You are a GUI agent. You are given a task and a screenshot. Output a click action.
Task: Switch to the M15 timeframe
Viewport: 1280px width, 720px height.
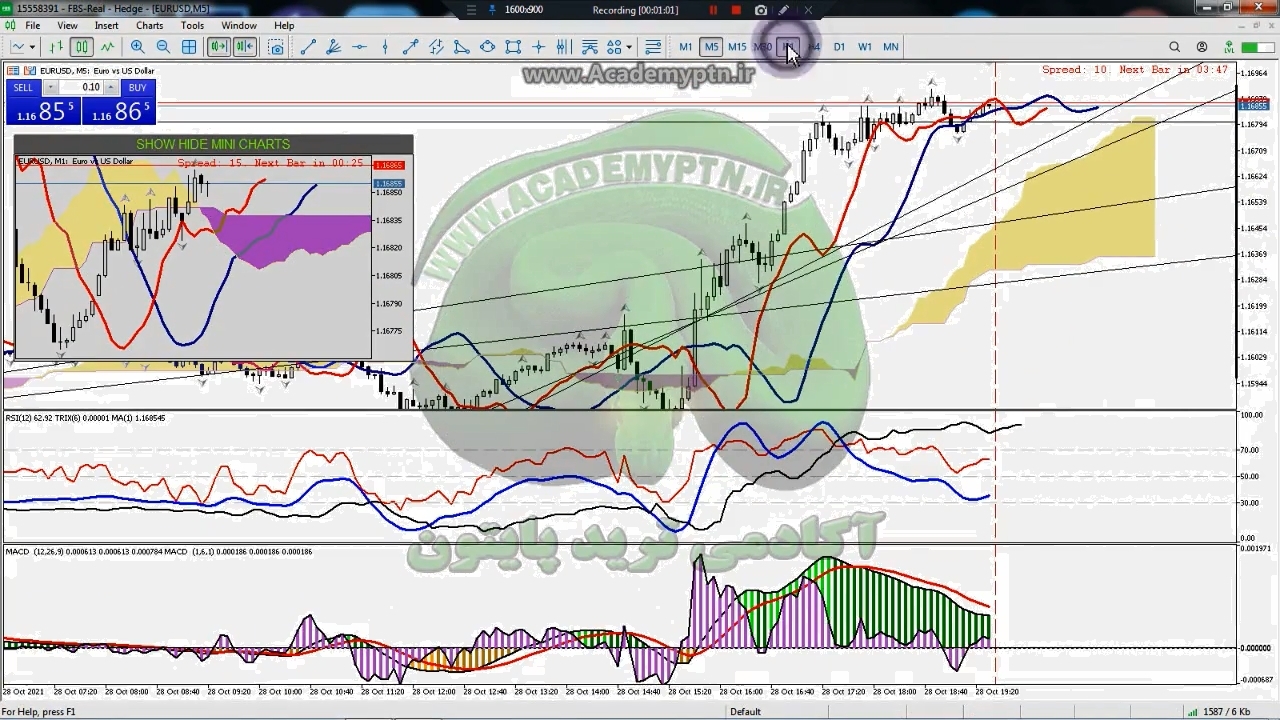coord(737,47)
